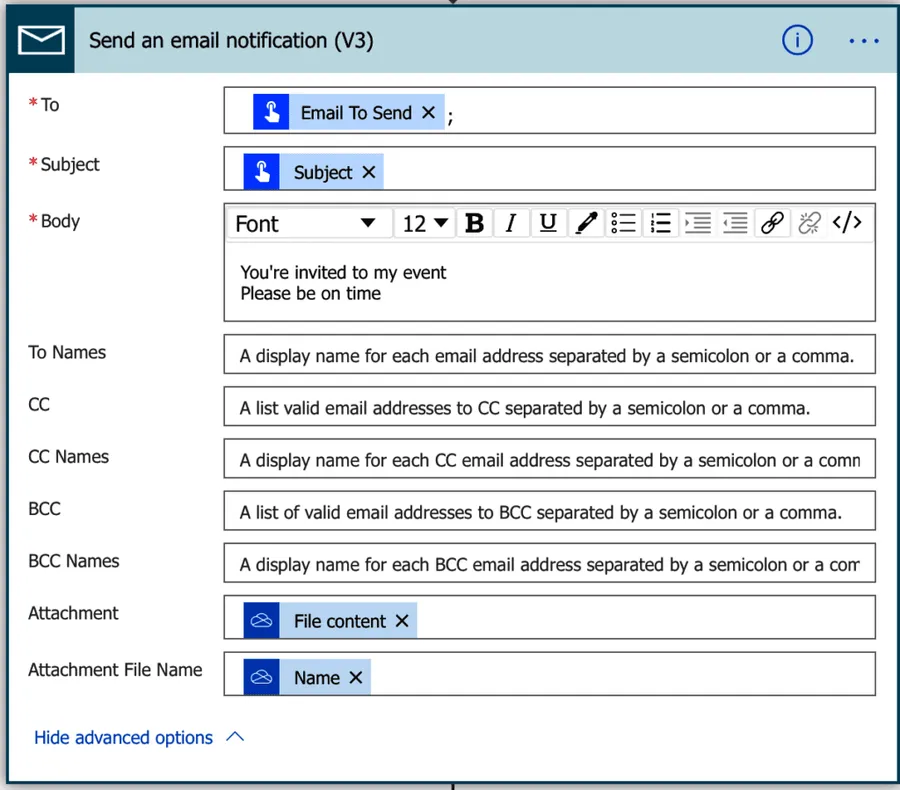Click the info icon in the header

pos(797,41)
